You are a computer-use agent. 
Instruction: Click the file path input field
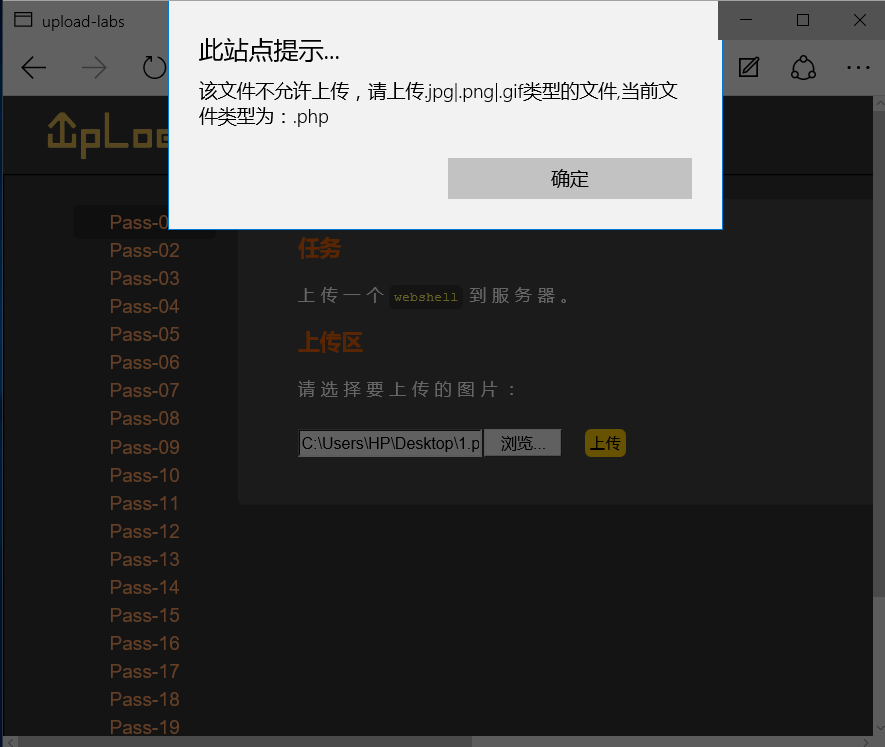390,444
